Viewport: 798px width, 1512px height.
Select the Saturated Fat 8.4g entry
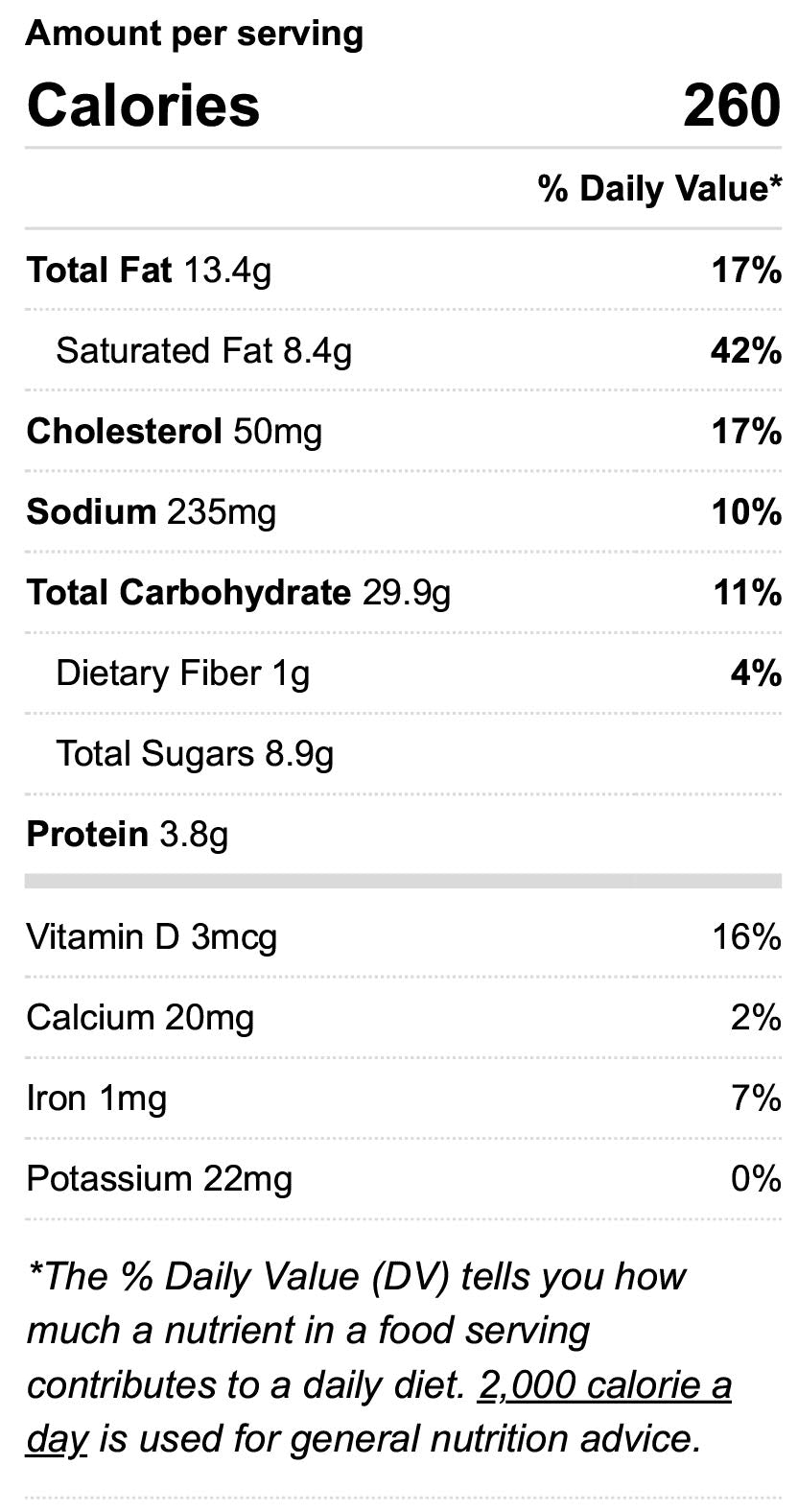coord(204,351)
